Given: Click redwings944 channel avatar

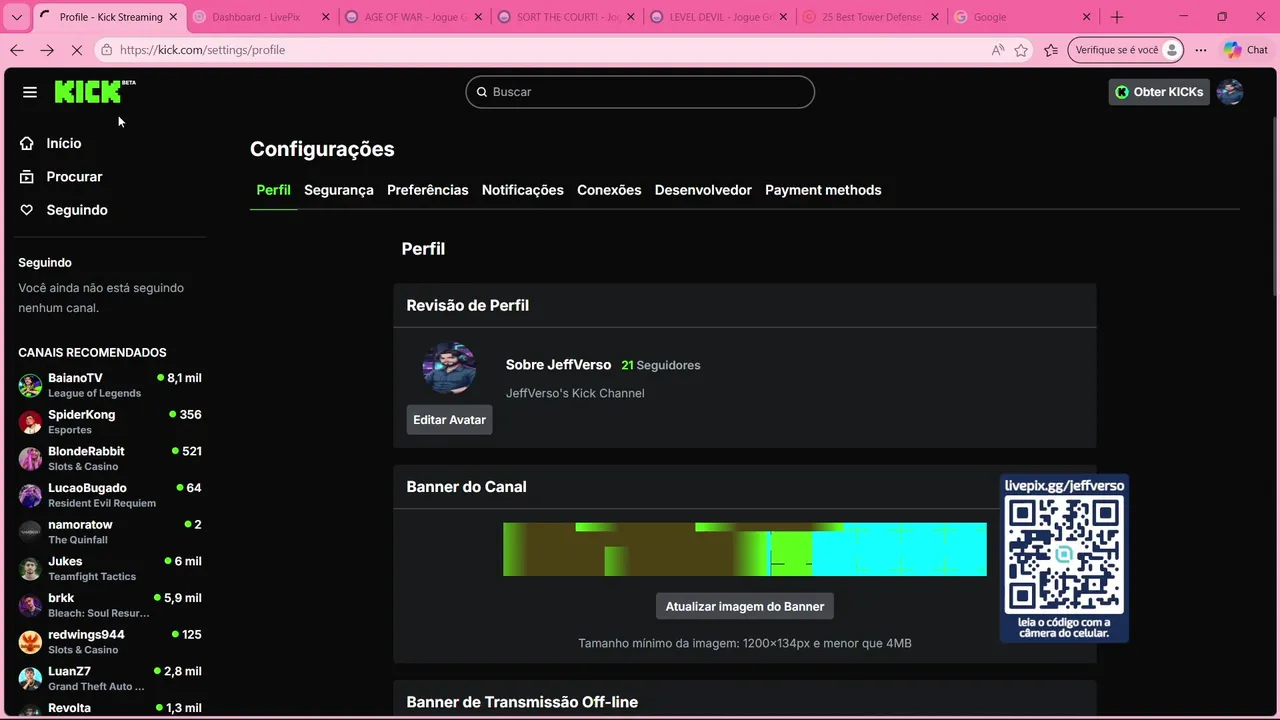Looking at the screenshot, I should pyautogui.click(x=30, y=641).
